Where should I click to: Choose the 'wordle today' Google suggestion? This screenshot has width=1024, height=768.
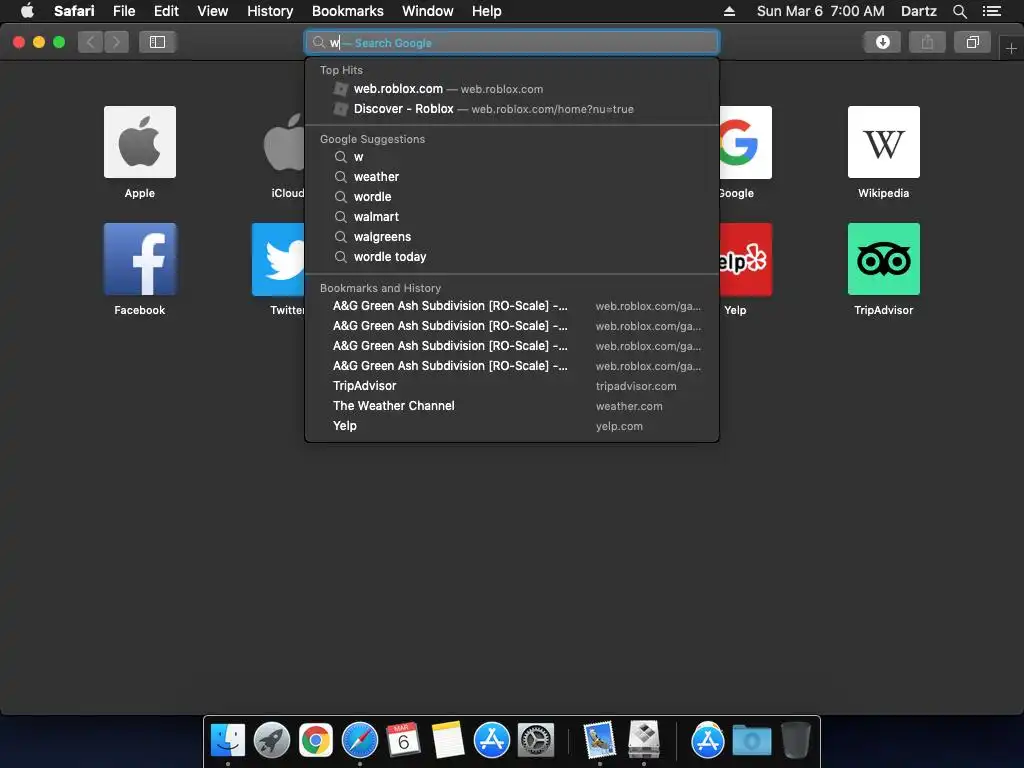pos(512,257)
